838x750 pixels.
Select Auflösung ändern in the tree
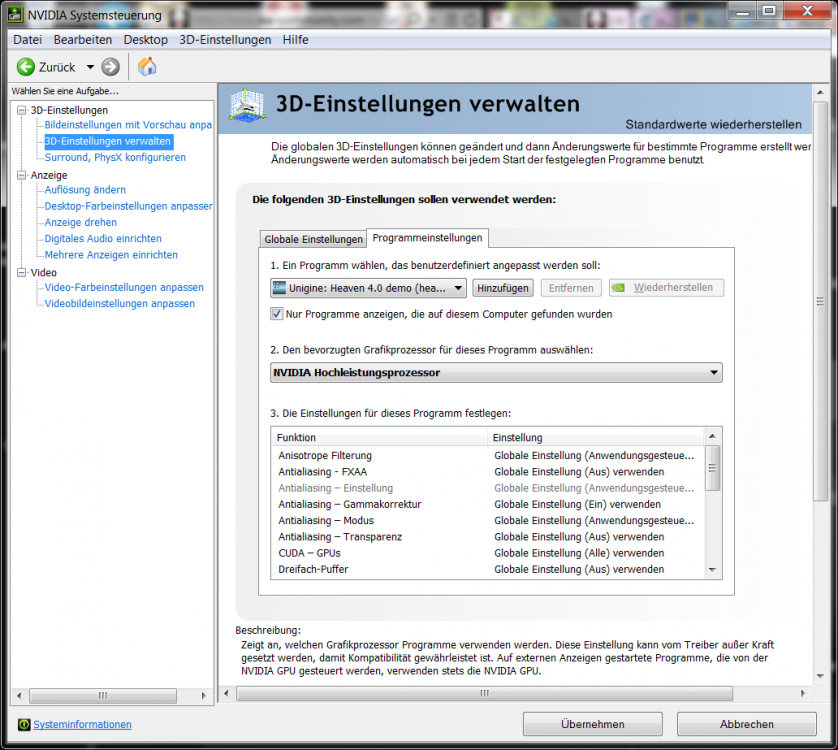[x=85, y=190]
